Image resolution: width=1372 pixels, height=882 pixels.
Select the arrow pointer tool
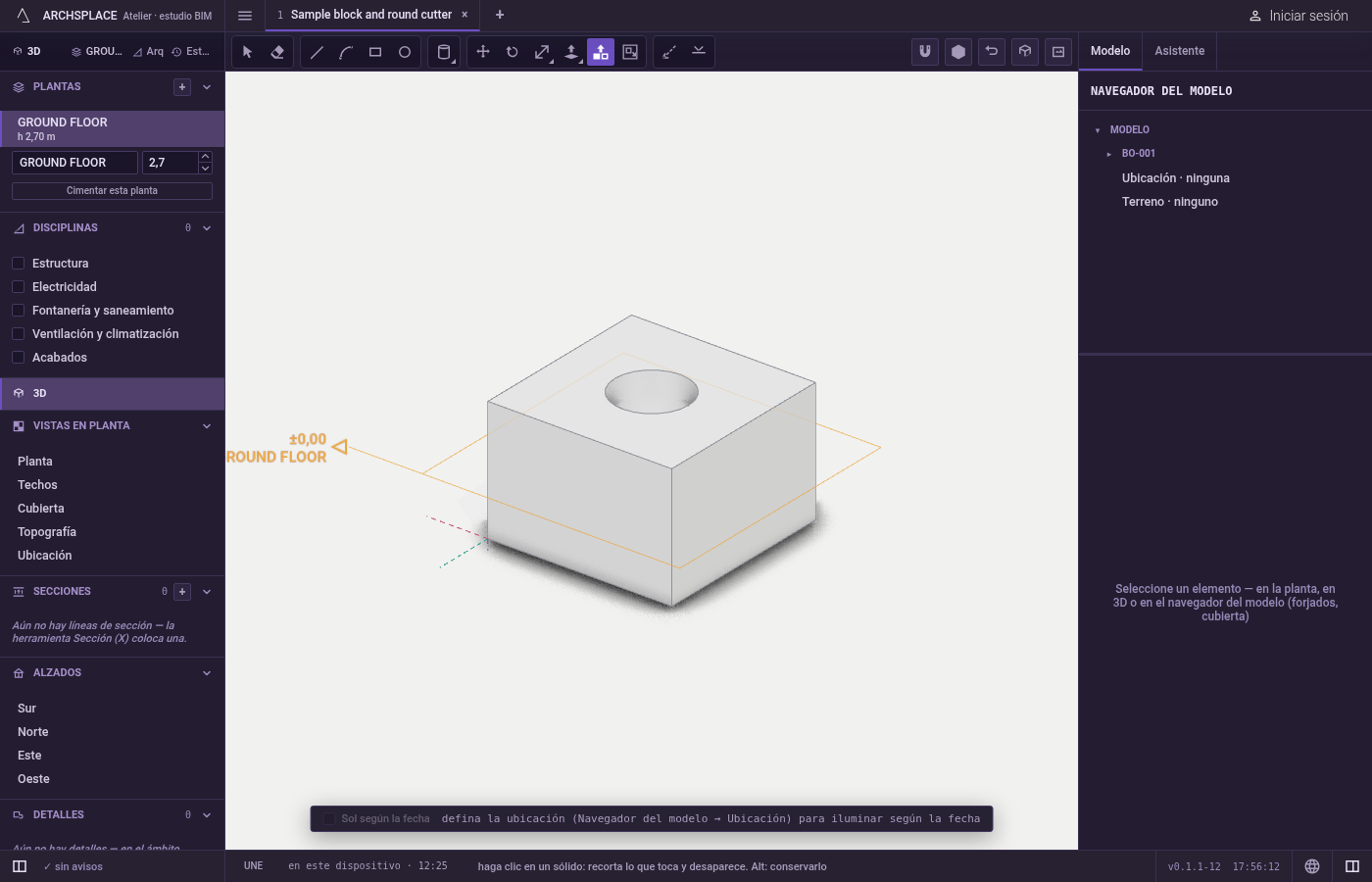point(248,52)
